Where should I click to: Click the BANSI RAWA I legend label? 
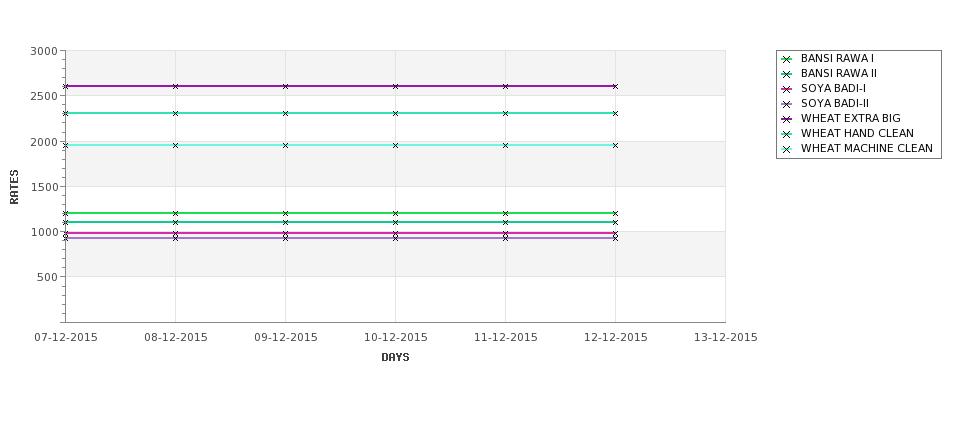[837, 58]
